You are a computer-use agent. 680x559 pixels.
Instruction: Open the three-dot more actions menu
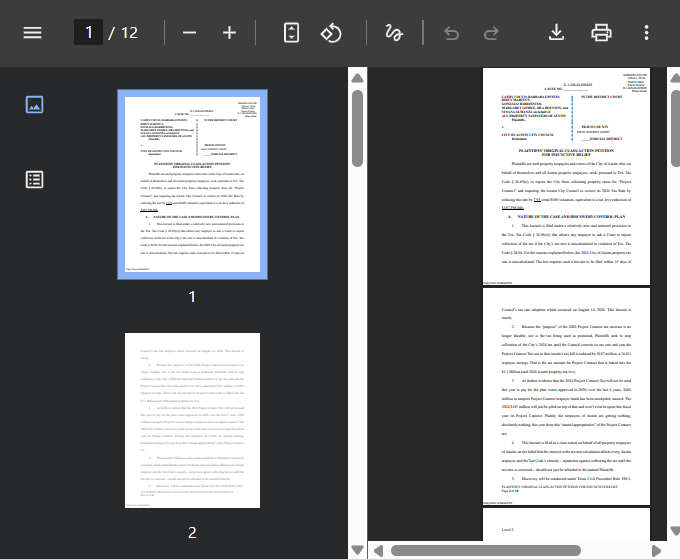tap(647, 32)
